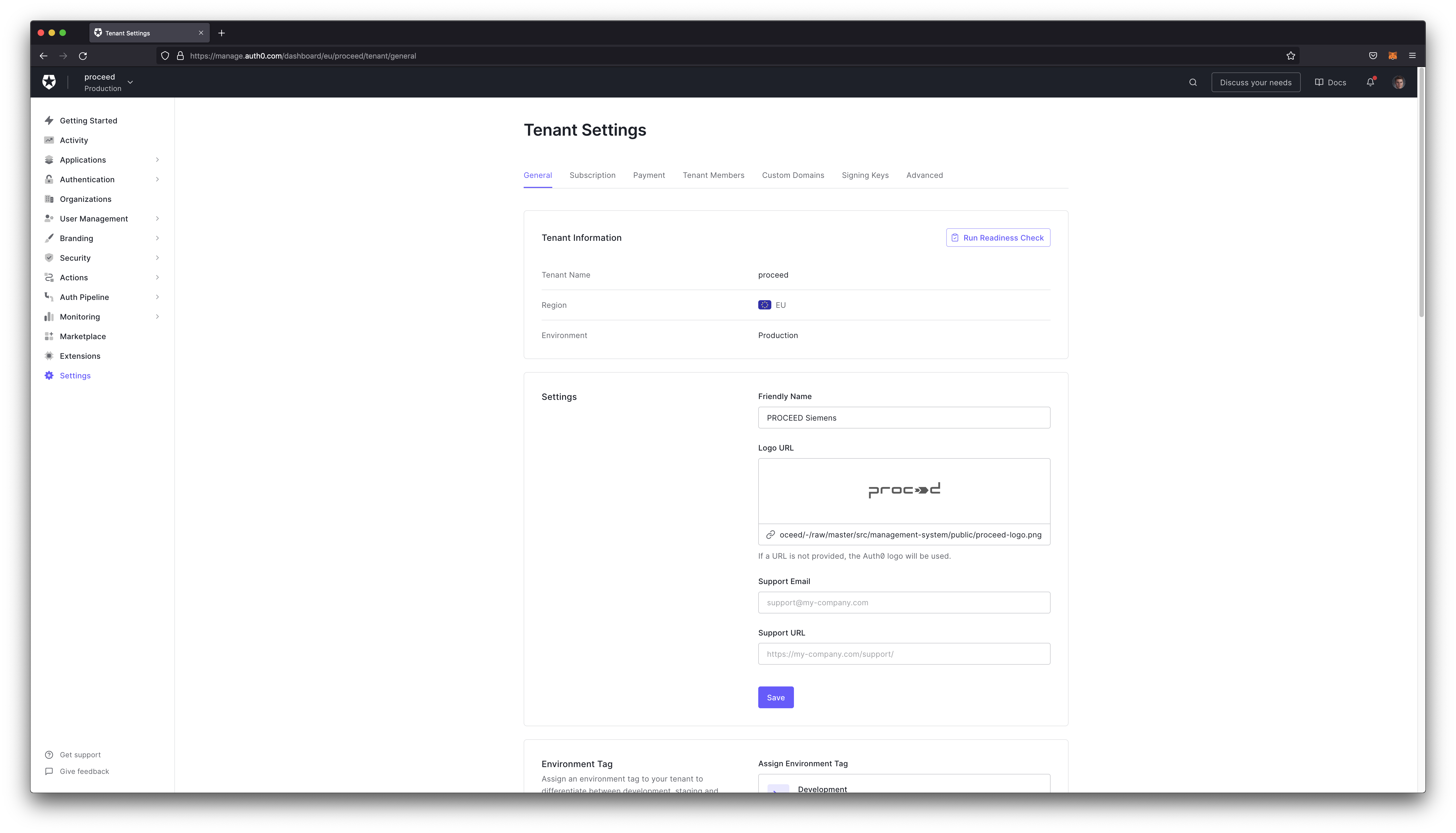The height and width of the screenshot is (833, 1456).
Task: Click the search magnifier icon top right
Action: click(1192, 82)
